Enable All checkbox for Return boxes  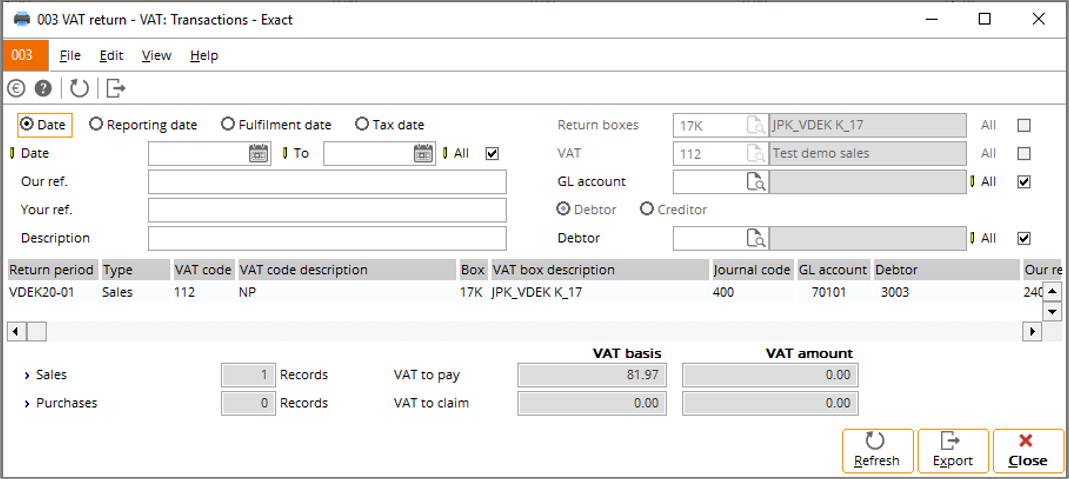coord(1023,126)
